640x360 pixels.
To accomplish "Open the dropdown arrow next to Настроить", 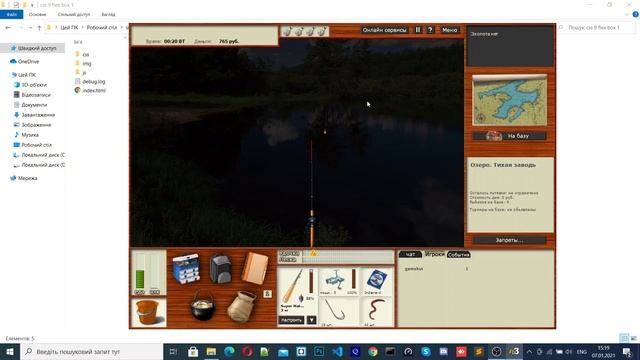I will point(311,320).
